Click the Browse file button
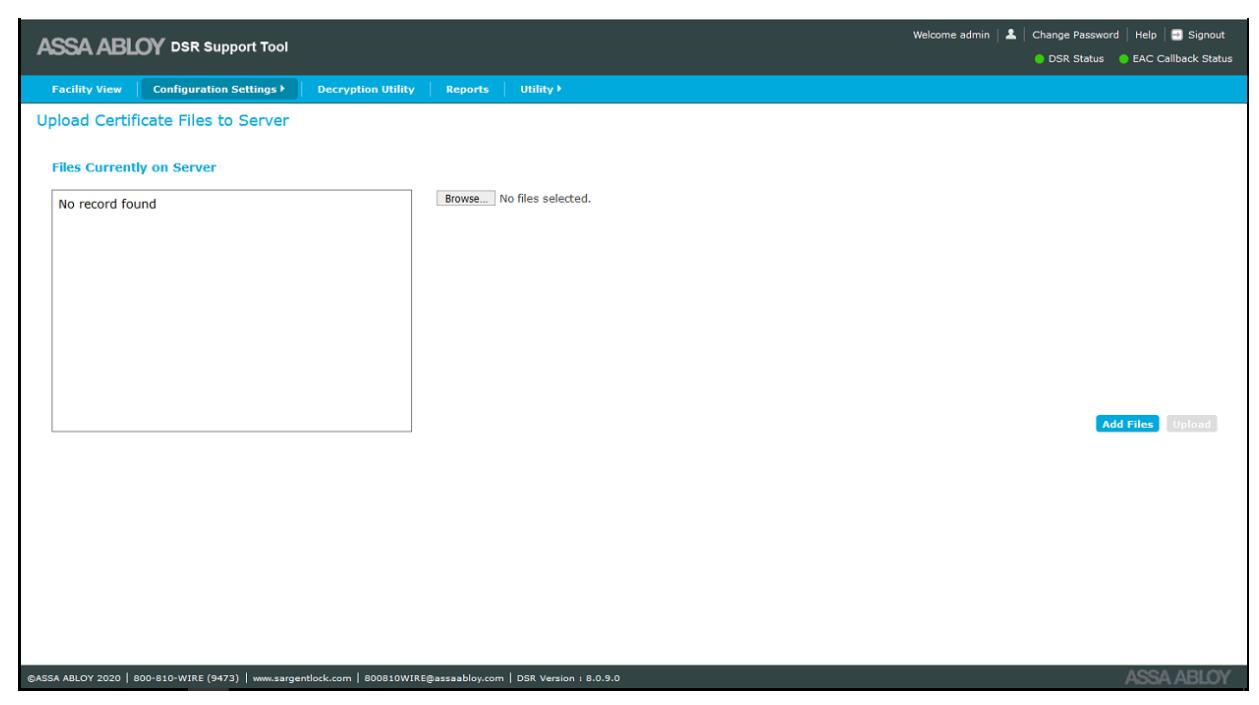The width and height of the screenshot is (1259, 705). (x=465, y=198)
